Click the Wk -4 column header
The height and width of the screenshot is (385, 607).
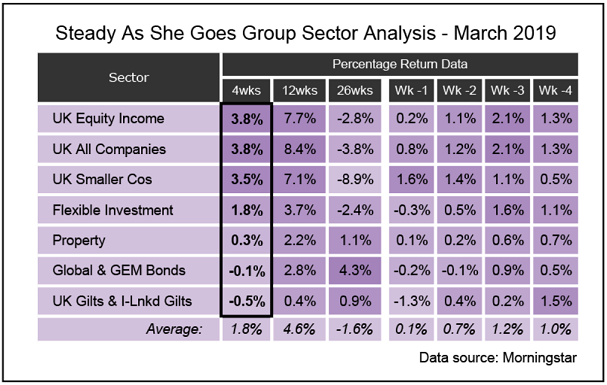click(555, 91)
